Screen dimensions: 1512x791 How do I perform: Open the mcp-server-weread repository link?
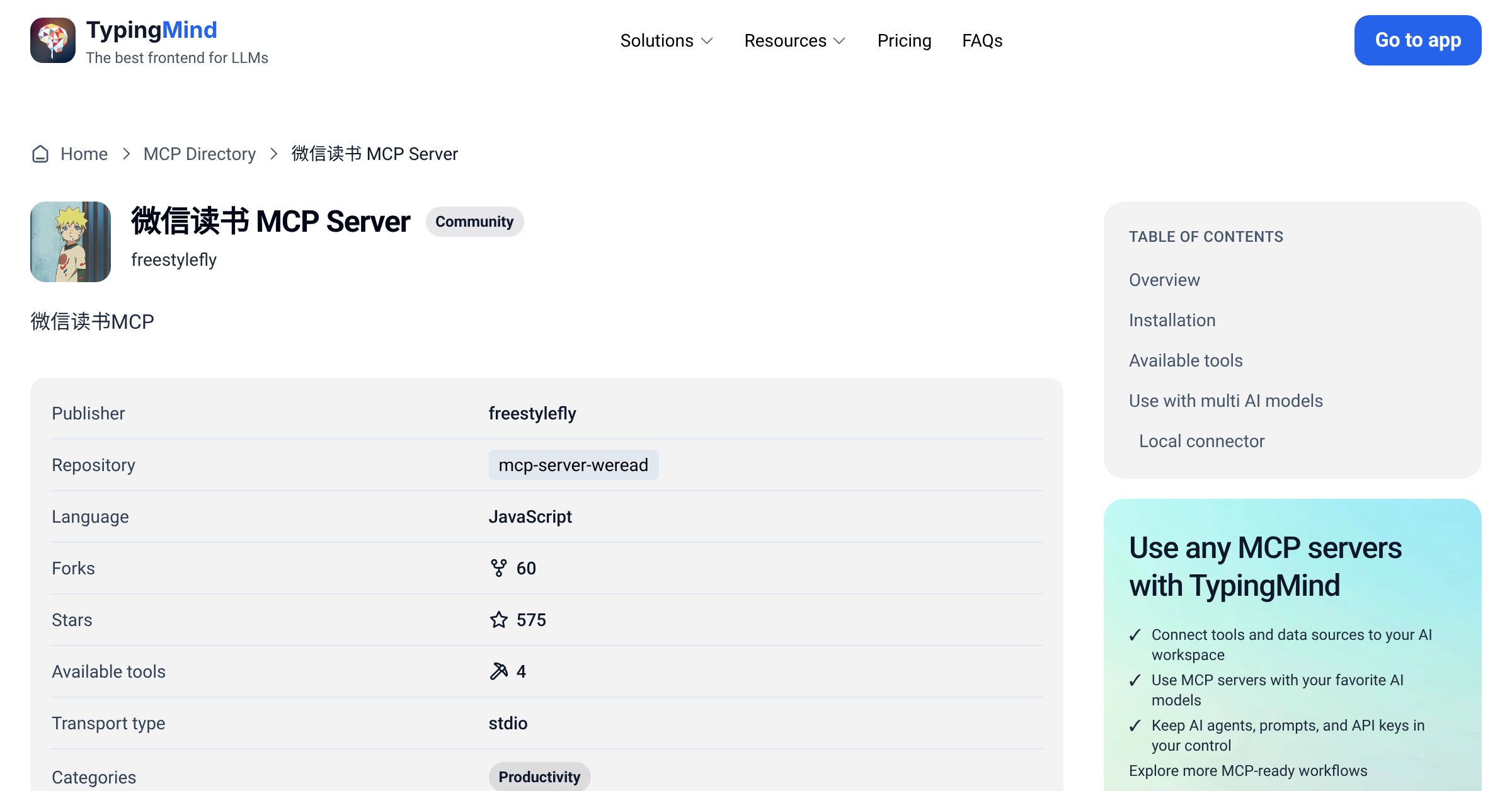(573, 465)
